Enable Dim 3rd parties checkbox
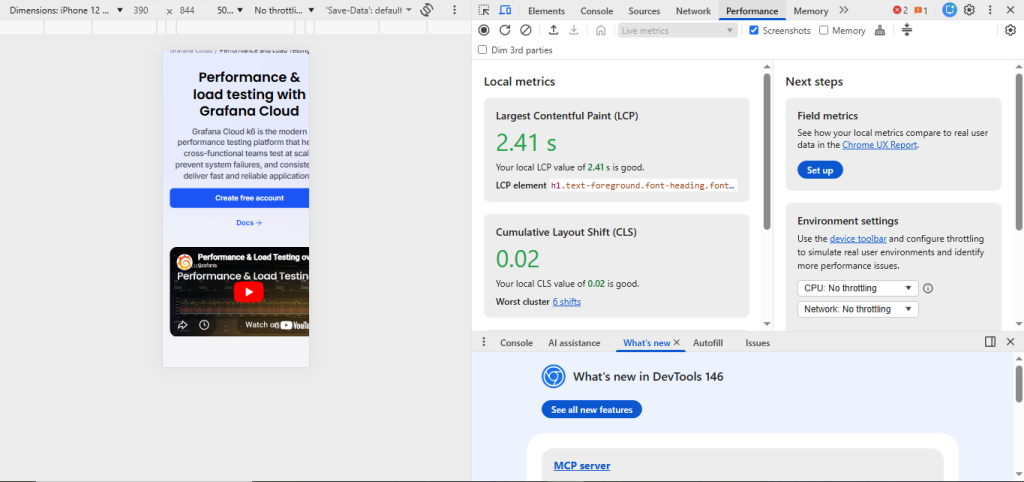This screenshot has height=482, width=1024. (483, 50)
